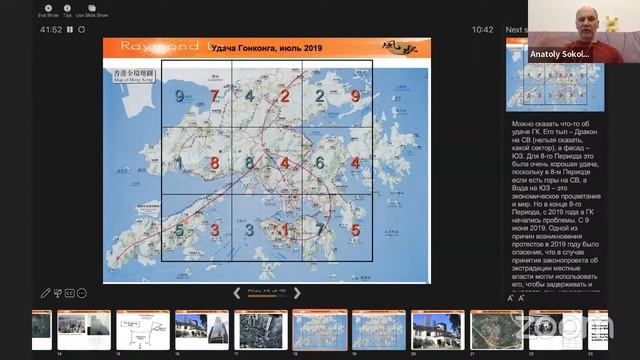This screenshot has height=360, width=640.
Task: Click the Use Slide Show button
Action: point(92,11)
